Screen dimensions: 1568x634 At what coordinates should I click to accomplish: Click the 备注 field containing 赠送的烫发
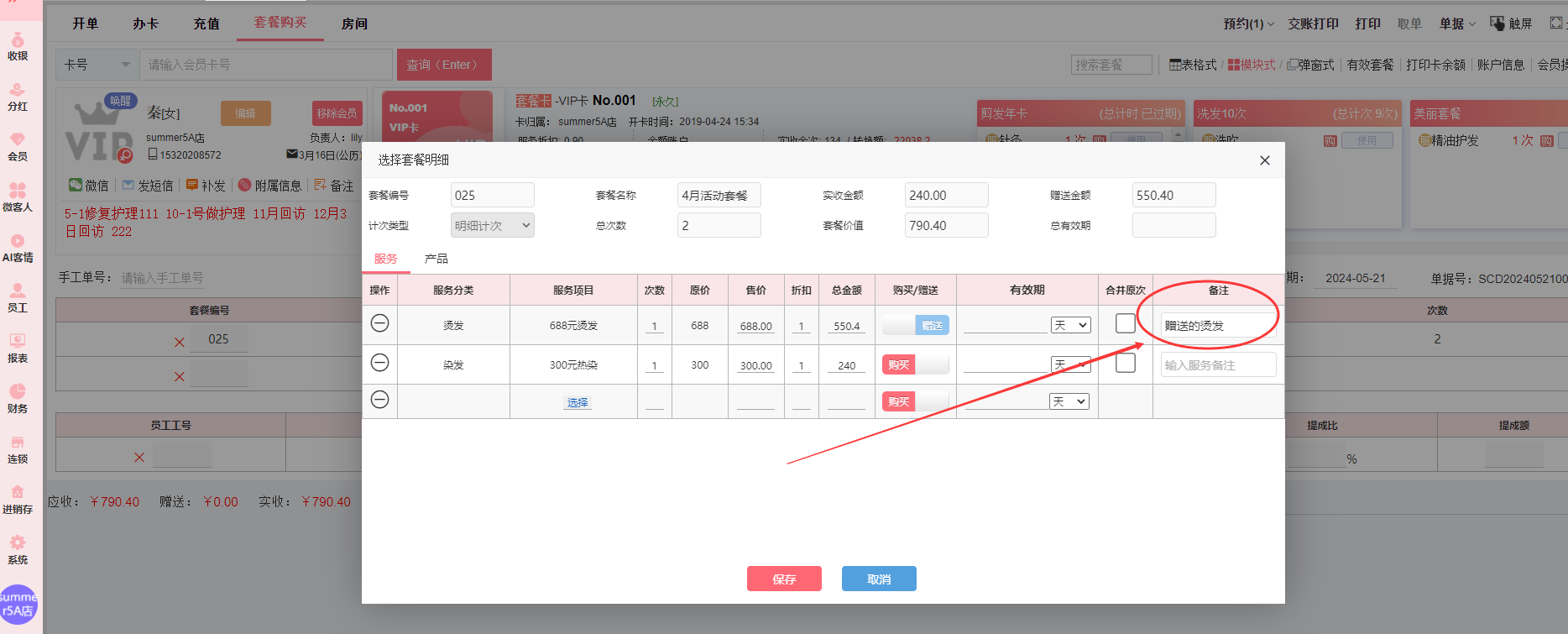tap(1219, 326)
